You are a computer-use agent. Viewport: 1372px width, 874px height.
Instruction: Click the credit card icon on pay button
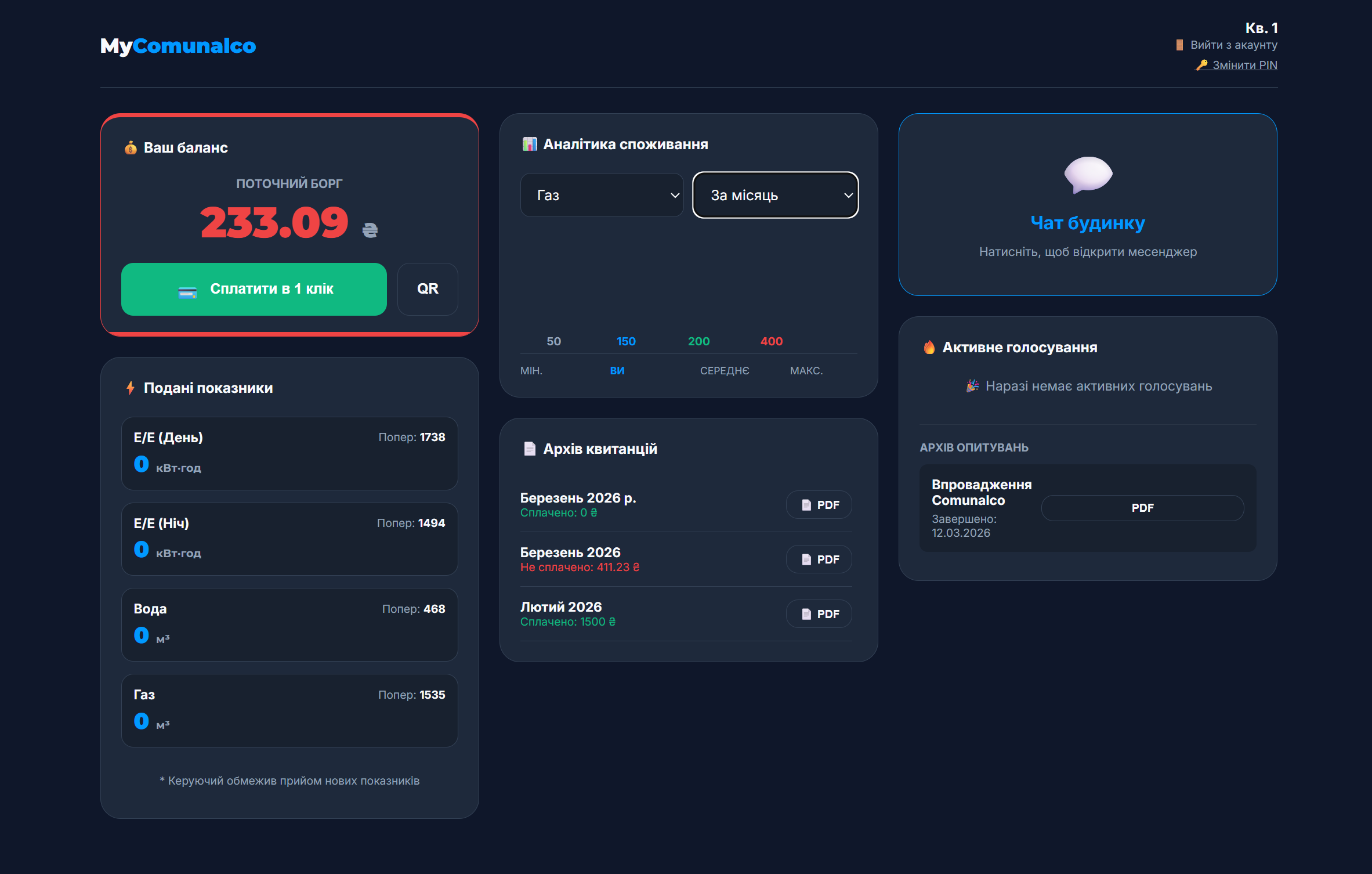pos(187,292)
